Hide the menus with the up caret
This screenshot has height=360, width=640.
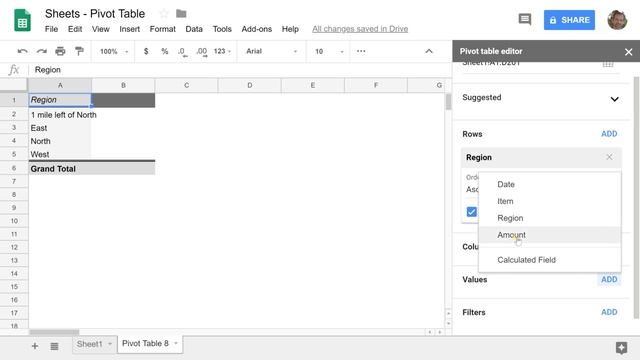click(429, 51)
